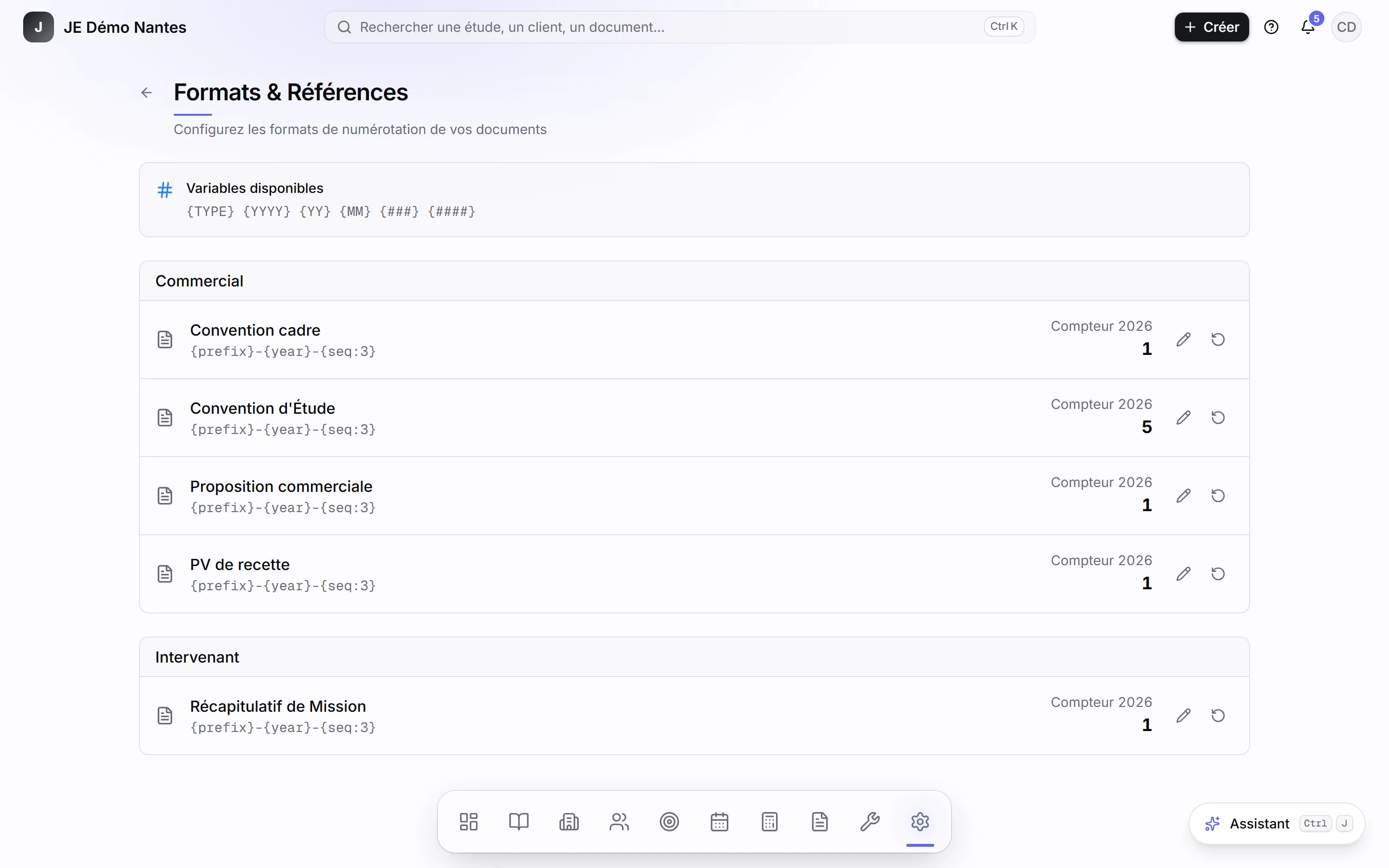Open the calculator icon in bottom dock
Screen dimensions: 1389x868
pyautogui.click(x=770, y=822)
